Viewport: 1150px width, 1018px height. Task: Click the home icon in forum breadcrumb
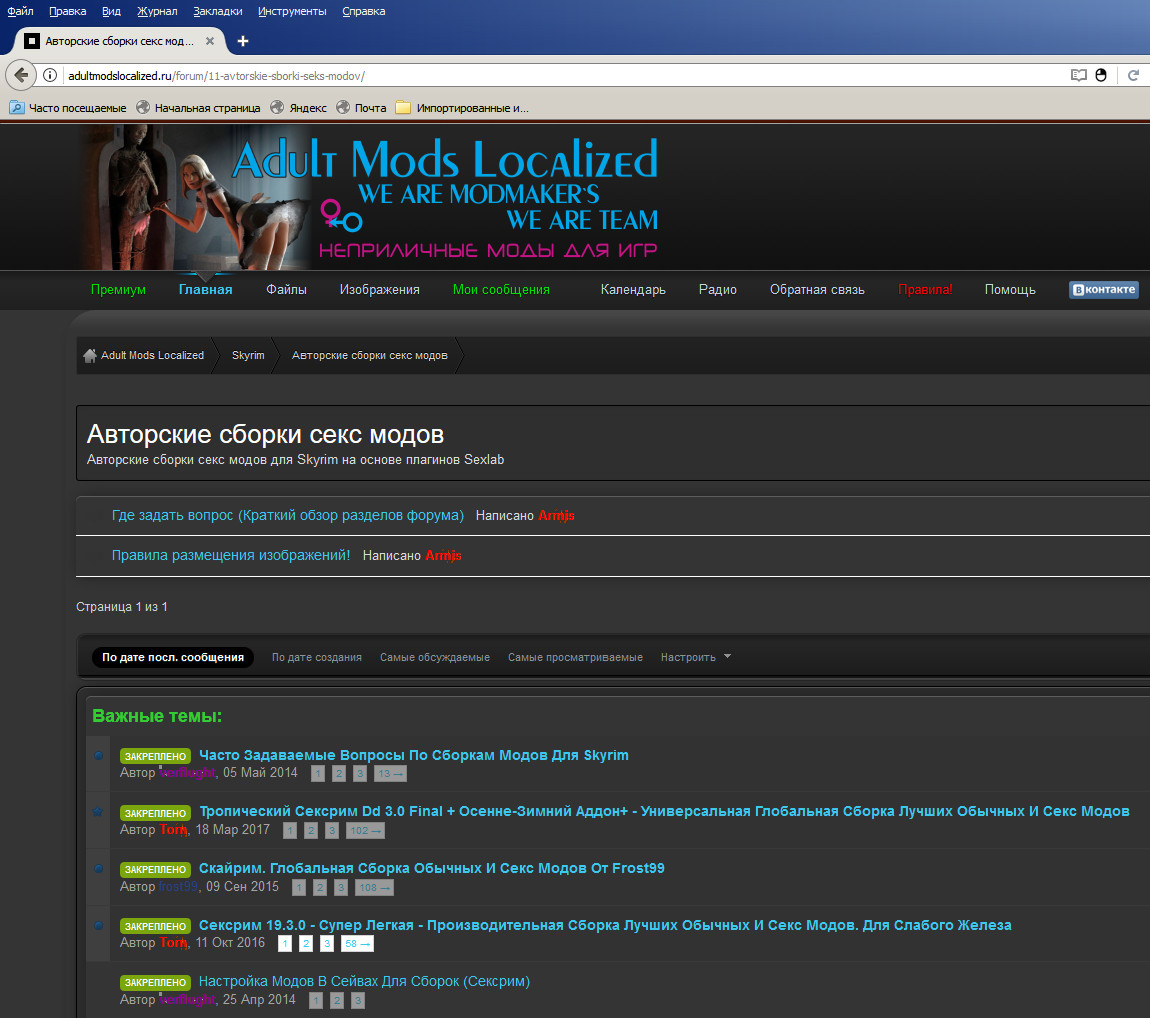(89, 356)
